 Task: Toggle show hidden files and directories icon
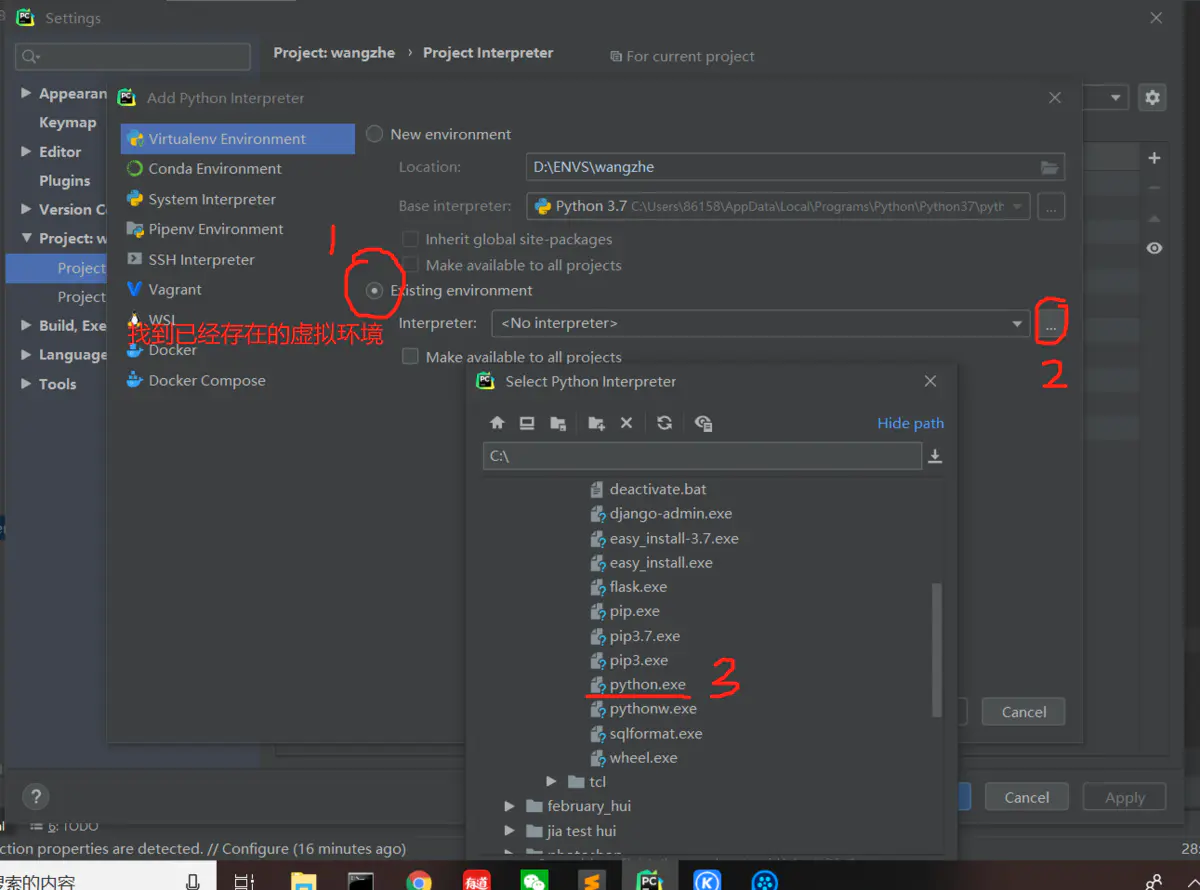click(x=703, y=423)
